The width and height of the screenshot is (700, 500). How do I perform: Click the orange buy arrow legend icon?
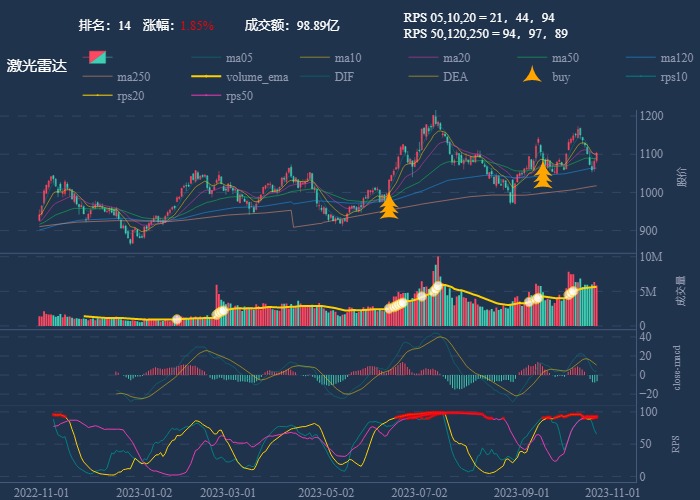(x=533, y=77)
